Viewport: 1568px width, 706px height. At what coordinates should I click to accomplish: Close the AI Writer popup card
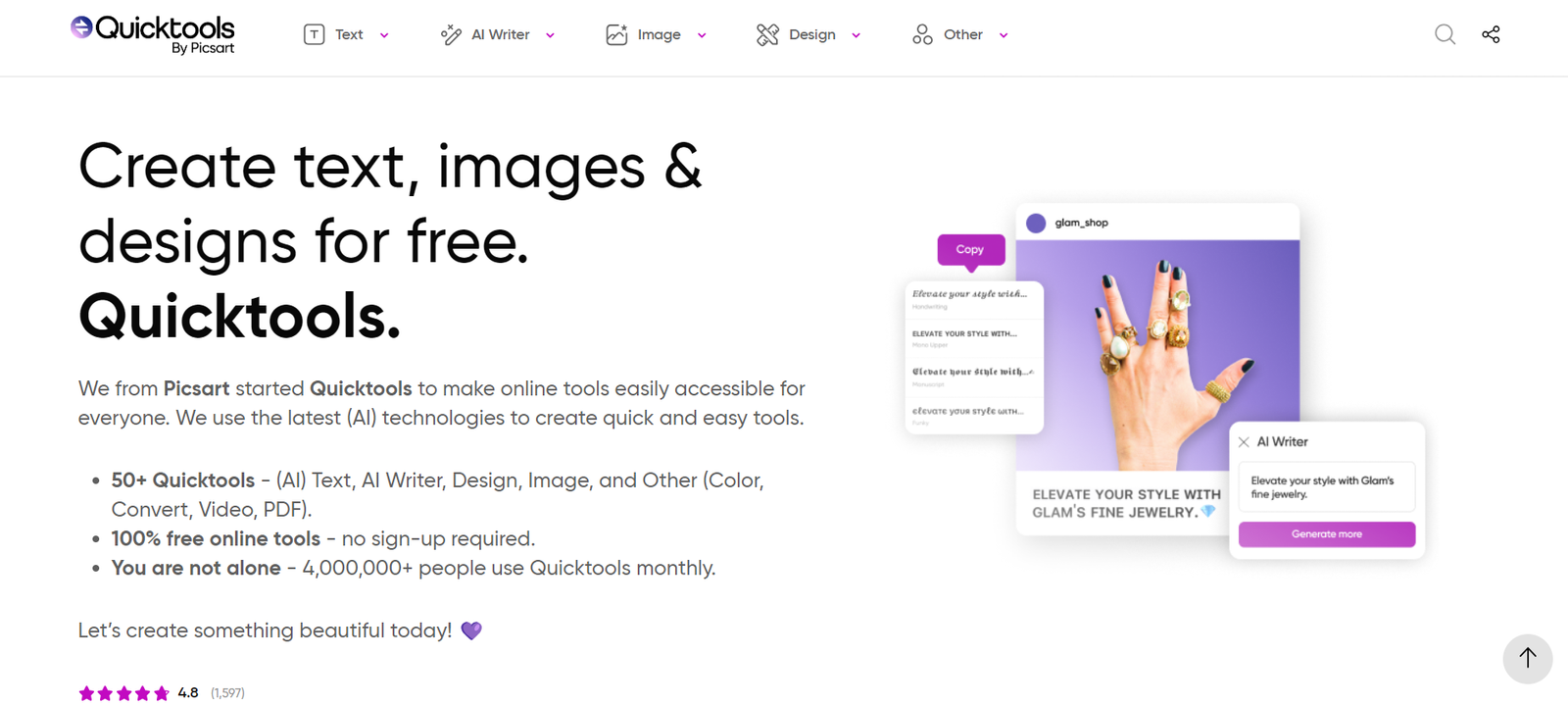[x=1244, y=442]
